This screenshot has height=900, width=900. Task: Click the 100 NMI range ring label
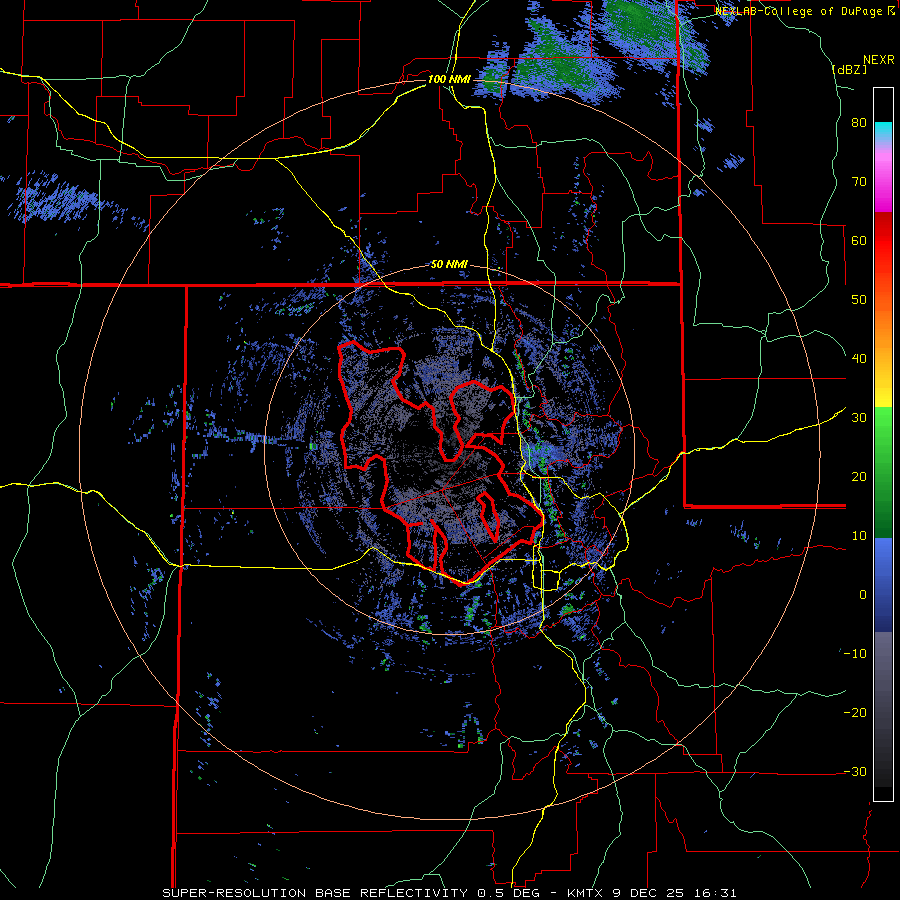coord(449,79)
